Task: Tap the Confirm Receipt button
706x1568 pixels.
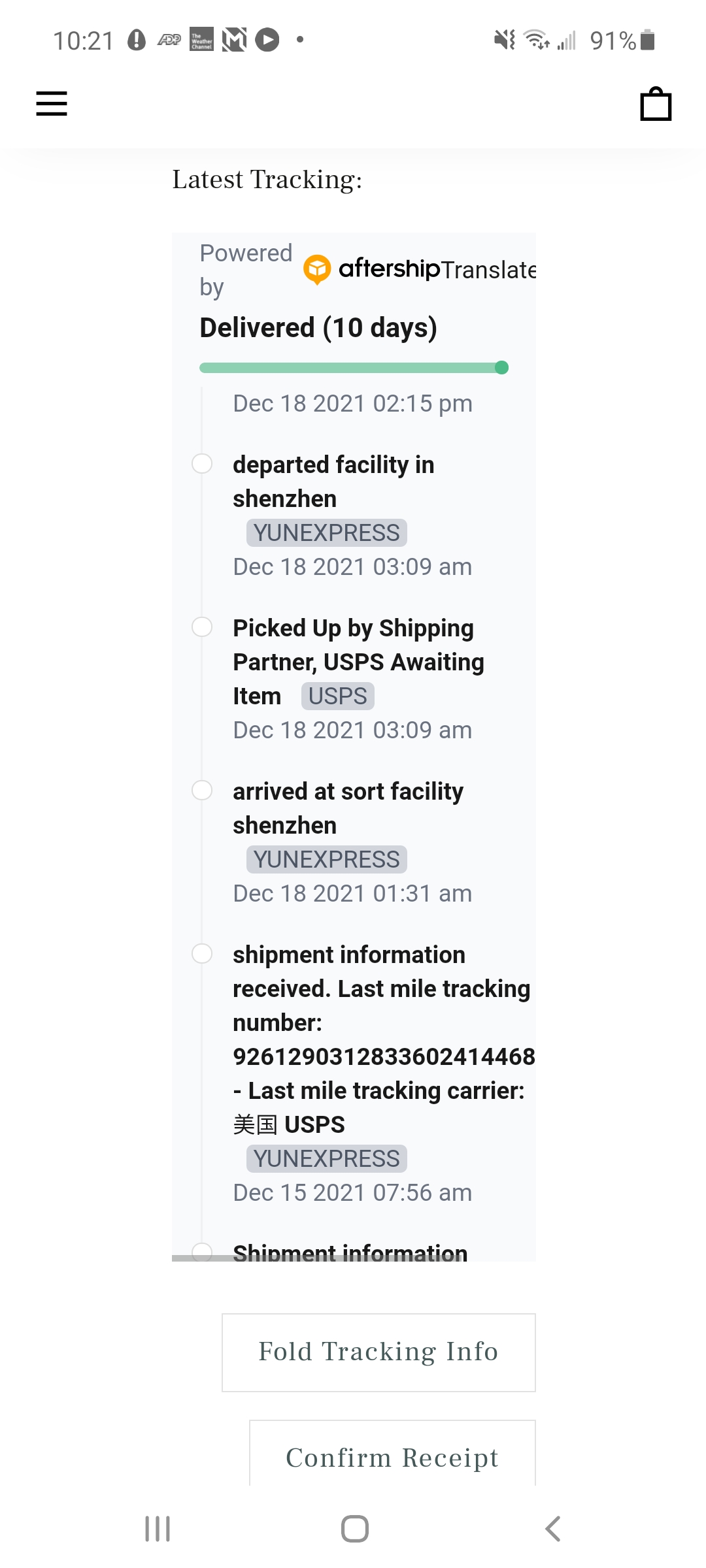Action: tap(392, 1454)
